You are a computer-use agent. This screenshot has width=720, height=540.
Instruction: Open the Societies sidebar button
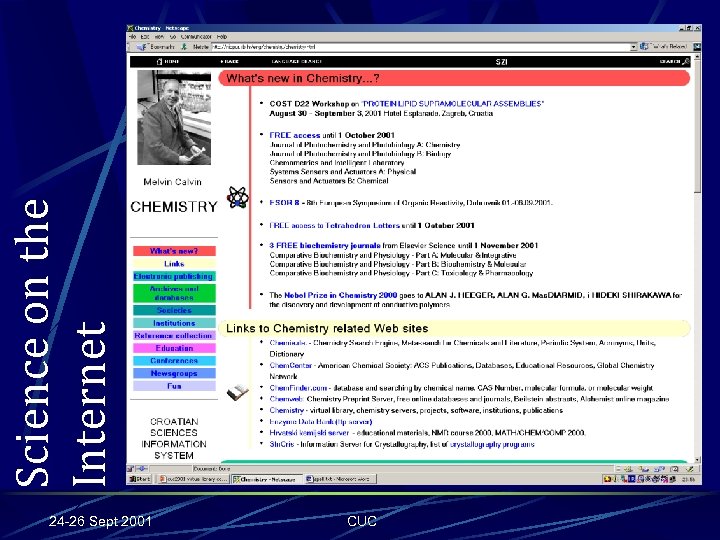[174, 310]
